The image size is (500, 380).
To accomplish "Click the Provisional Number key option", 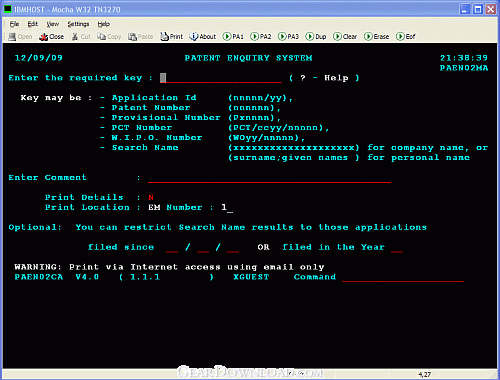I will coord(166,118).
